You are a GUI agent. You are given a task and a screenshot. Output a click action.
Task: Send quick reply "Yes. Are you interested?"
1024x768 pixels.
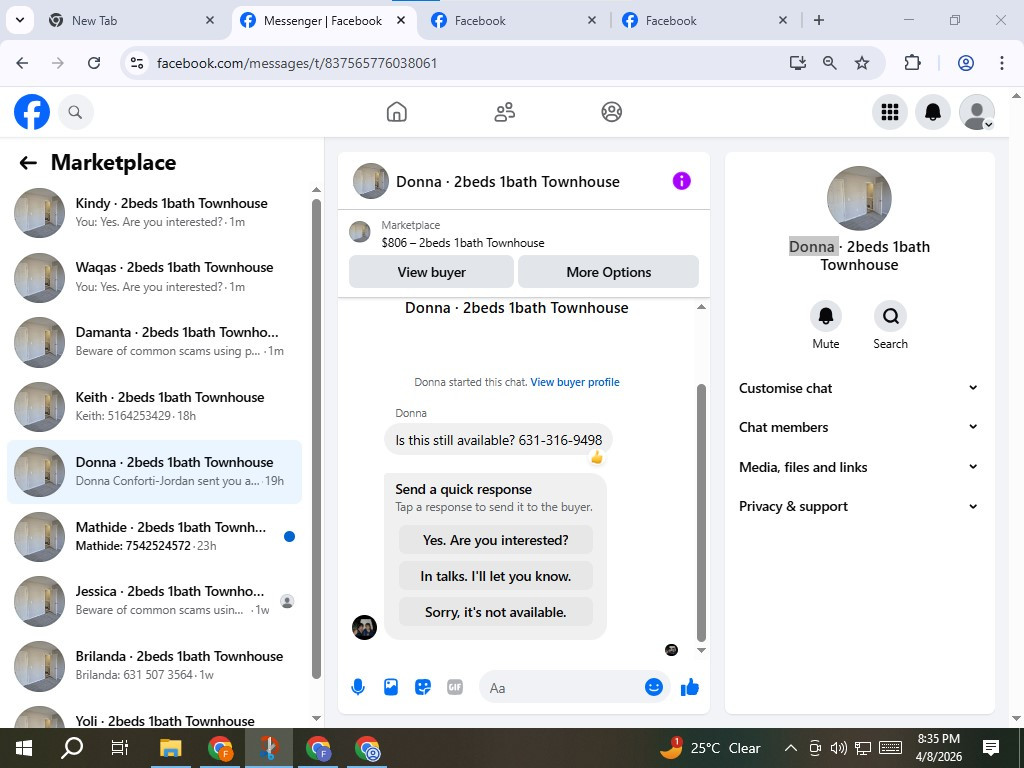496,540
